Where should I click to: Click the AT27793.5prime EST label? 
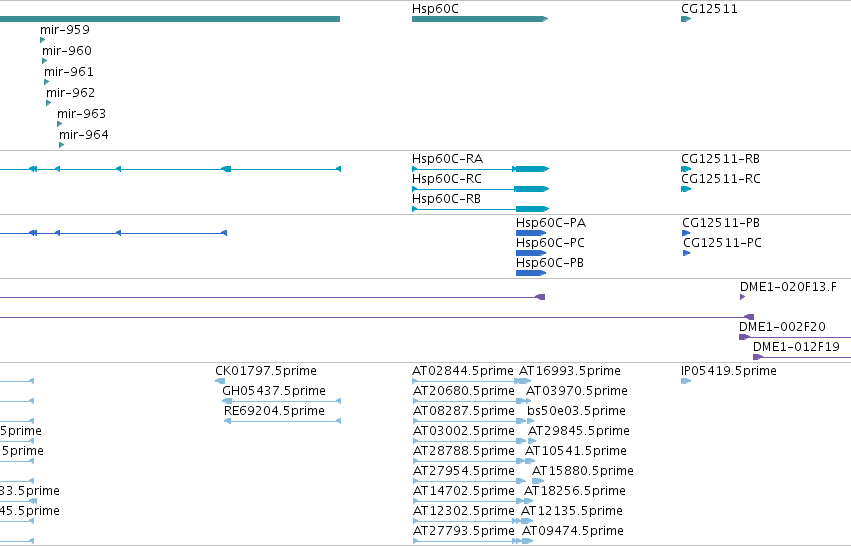pyautogui.click(x=463, y=532)
